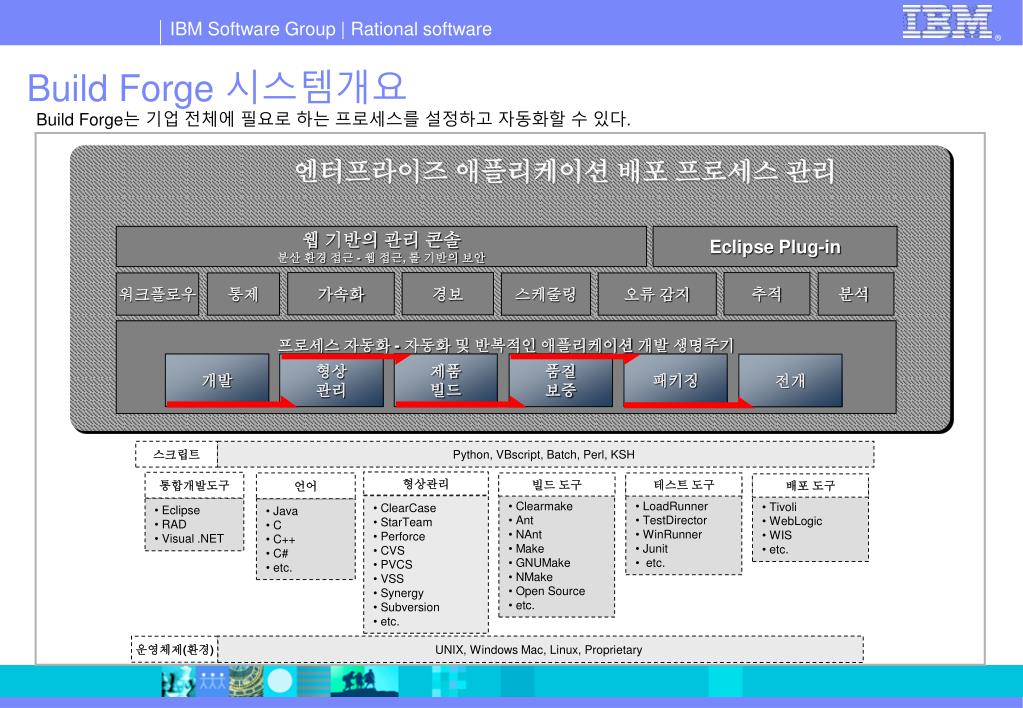Select the '분석' feature box
This screenshot has height=708, width=1023.
[x=855, y=294]
